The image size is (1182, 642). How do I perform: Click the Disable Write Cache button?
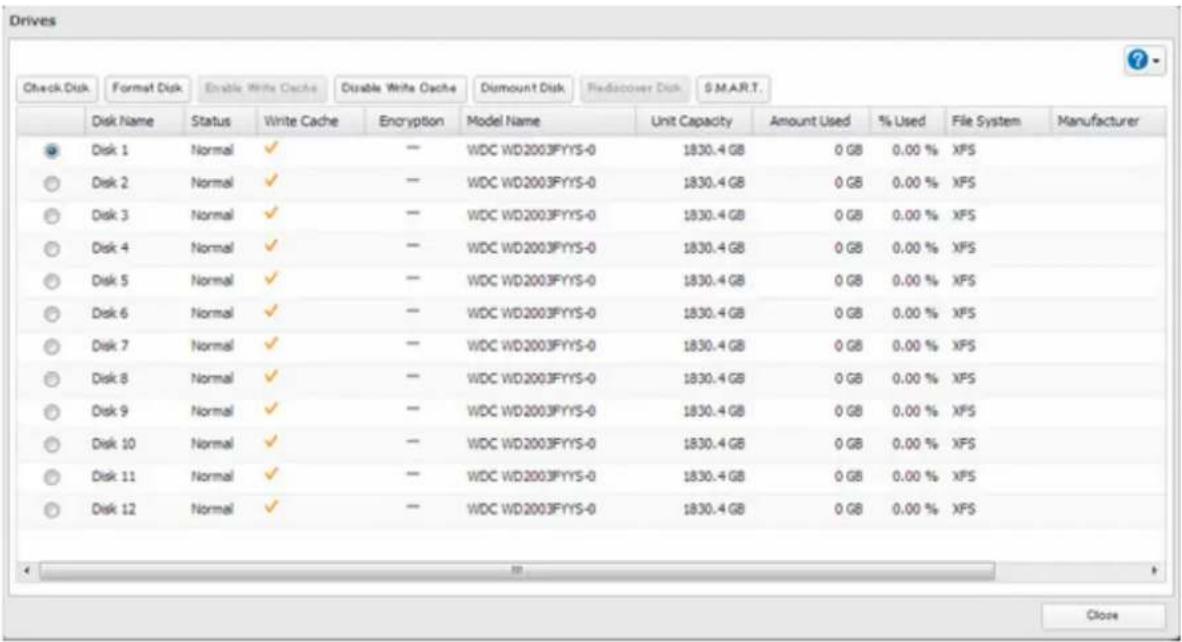point(399,88)
